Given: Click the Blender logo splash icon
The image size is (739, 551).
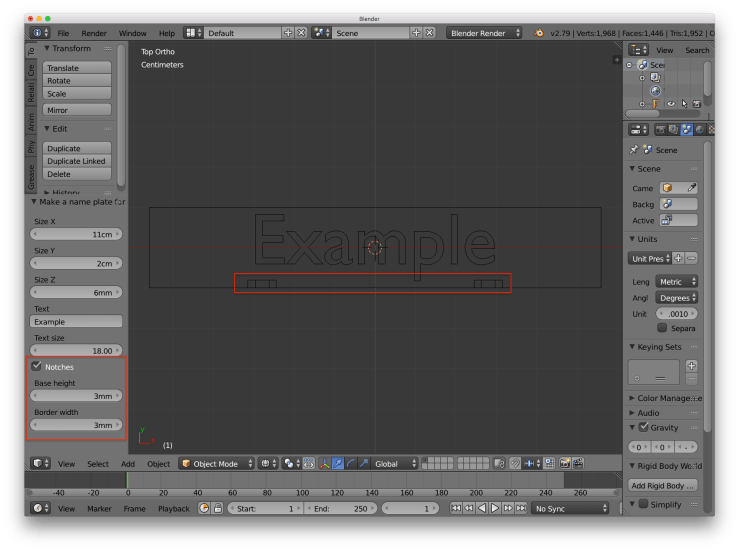Looking at the screenshot, I should click(539, 33).
